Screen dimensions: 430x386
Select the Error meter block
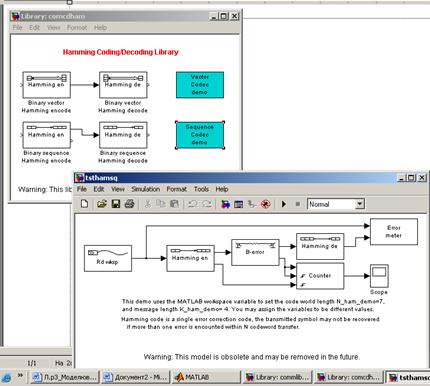[394, 232]
